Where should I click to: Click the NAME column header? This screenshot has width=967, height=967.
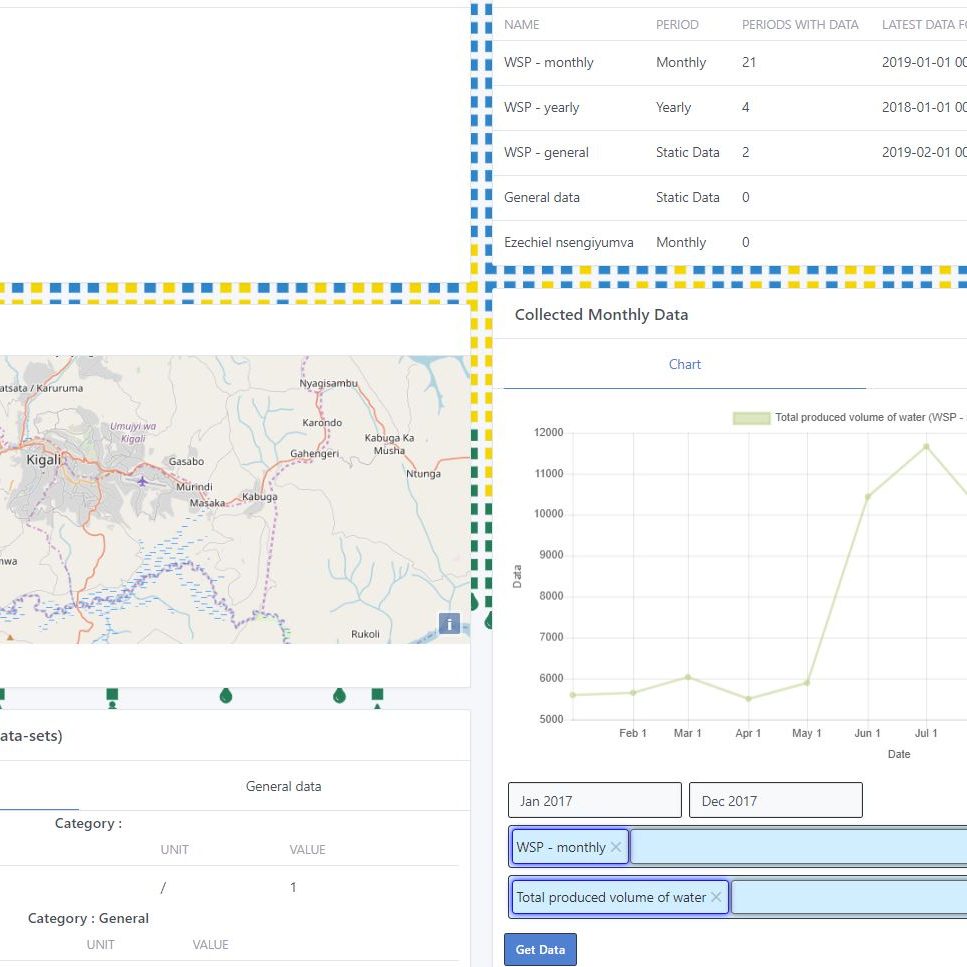[x=521, y=25]
